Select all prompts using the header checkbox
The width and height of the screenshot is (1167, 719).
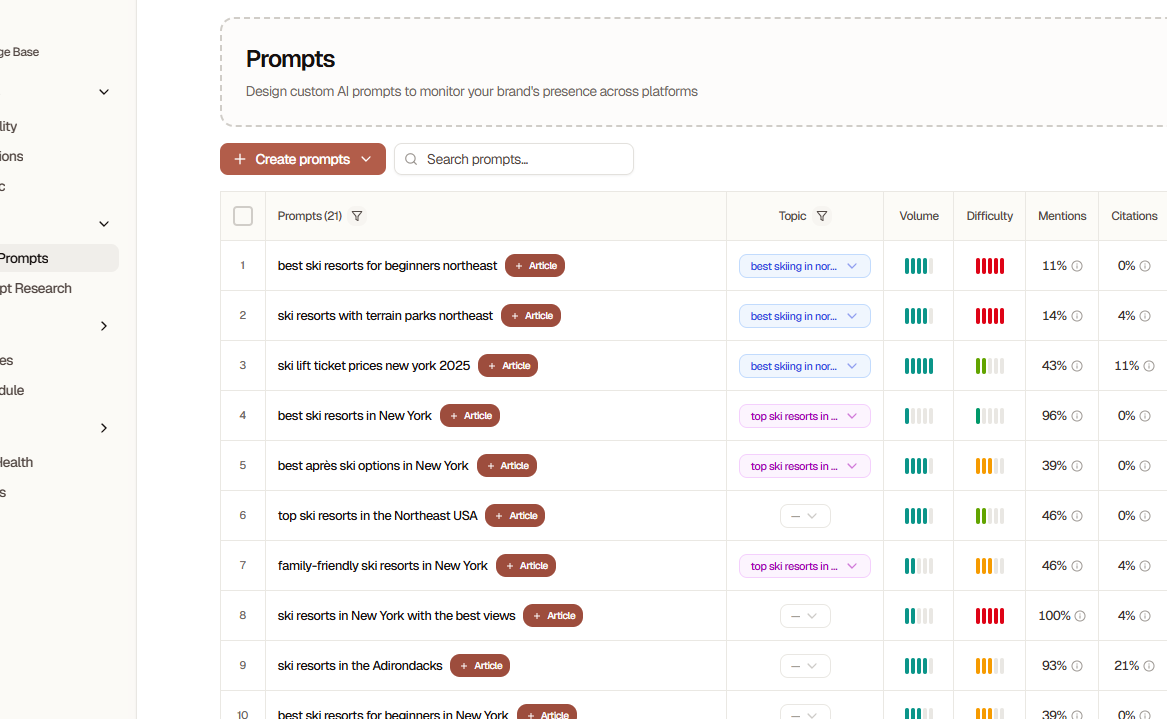tap(243, 215)
